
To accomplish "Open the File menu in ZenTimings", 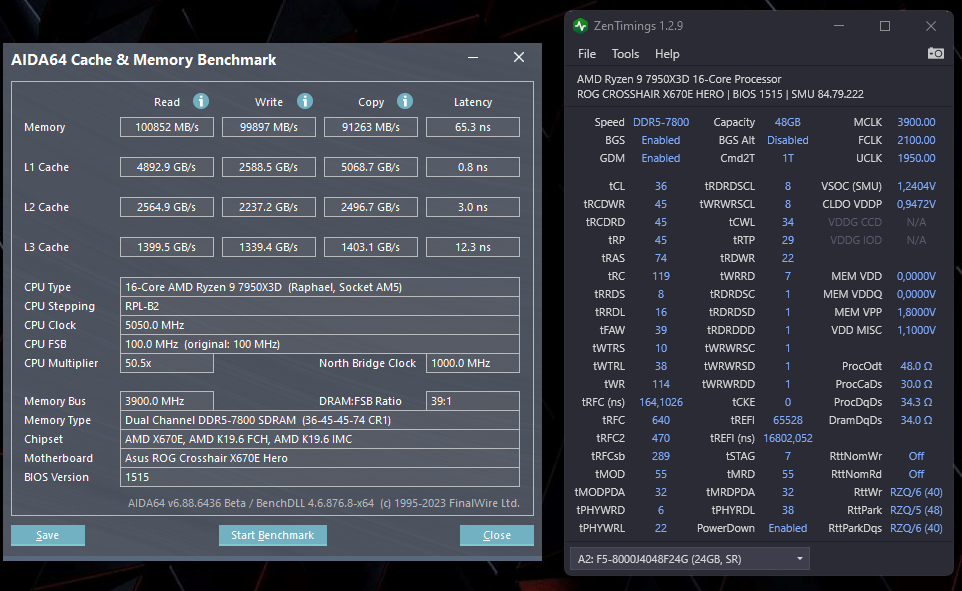I will pos(587,54).
